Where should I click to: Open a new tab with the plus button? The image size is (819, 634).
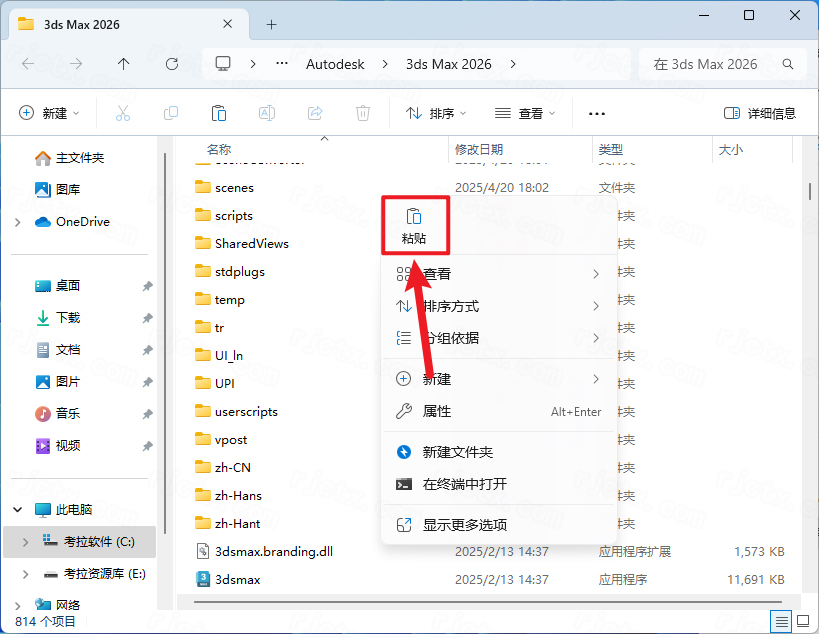271,25
